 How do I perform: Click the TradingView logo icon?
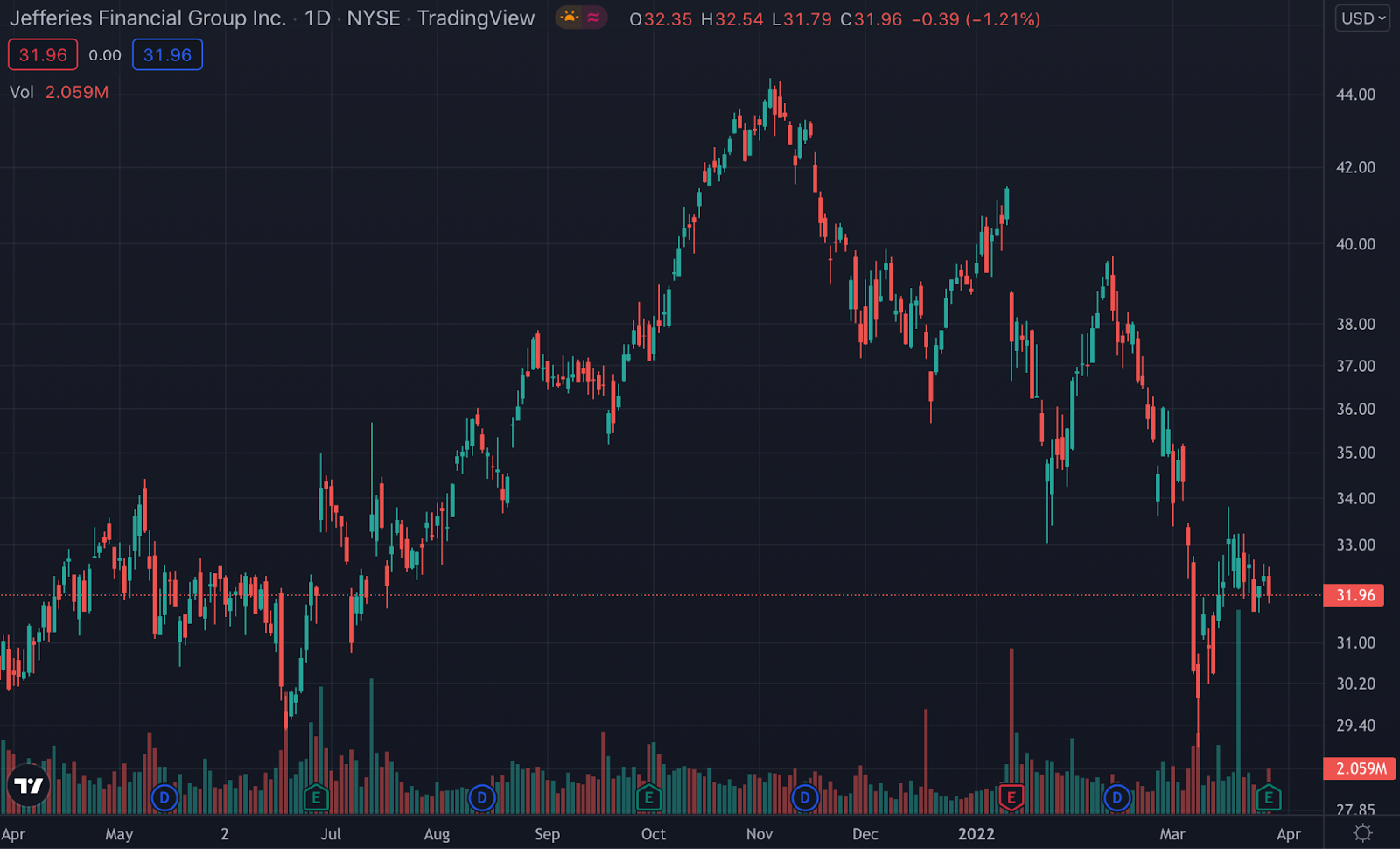(28, 785)
